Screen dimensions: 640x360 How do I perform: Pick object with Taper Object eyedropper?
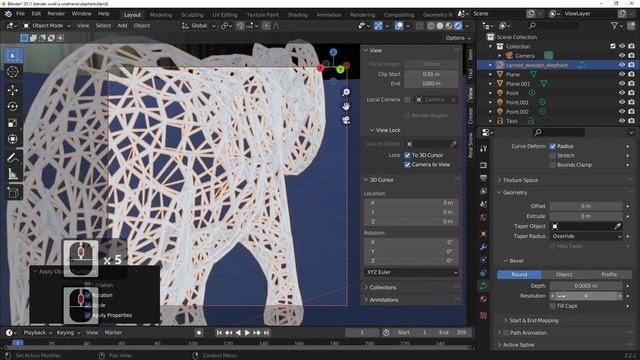pos(617,226)
